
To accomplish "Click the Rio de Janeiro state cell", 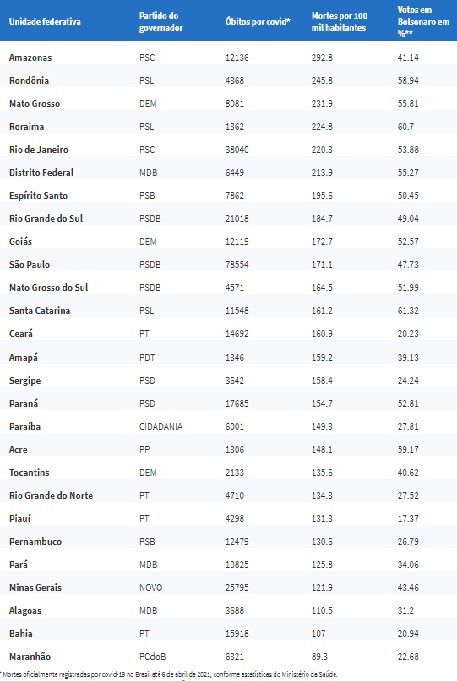I will coord(39,149).
